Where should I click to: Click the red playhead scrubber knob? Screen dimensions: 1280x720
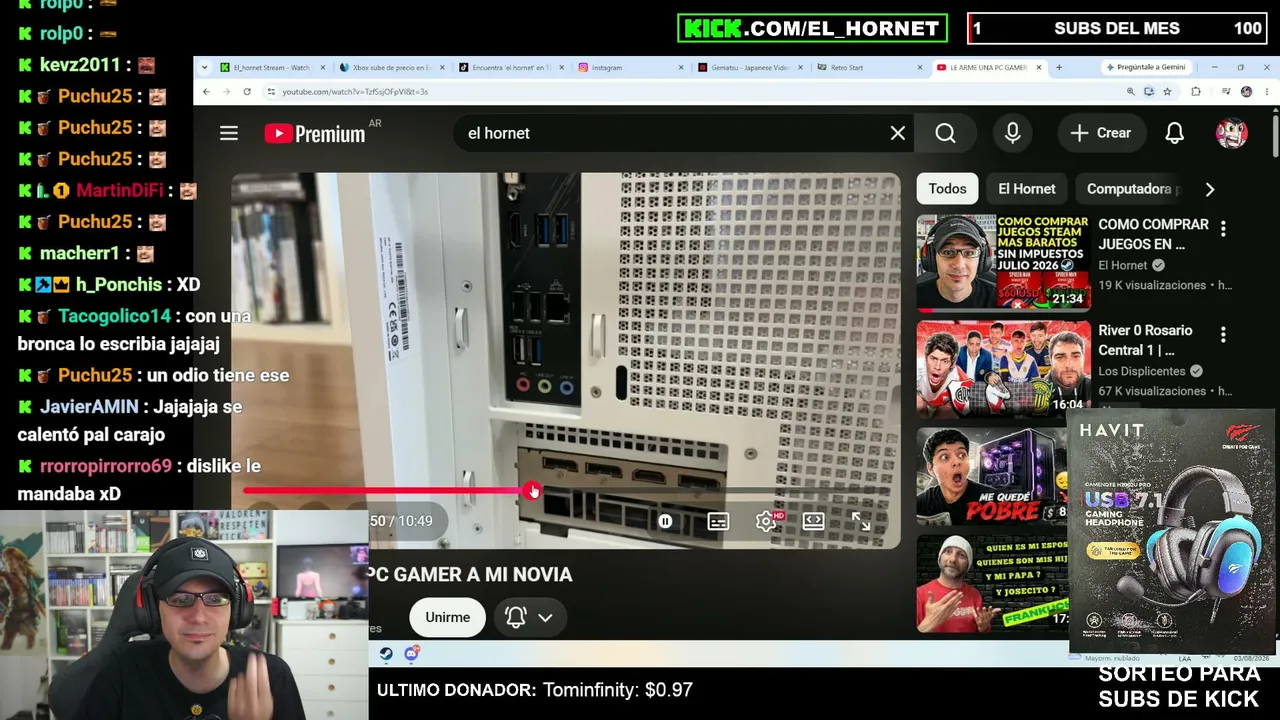(x=533, y=491)
